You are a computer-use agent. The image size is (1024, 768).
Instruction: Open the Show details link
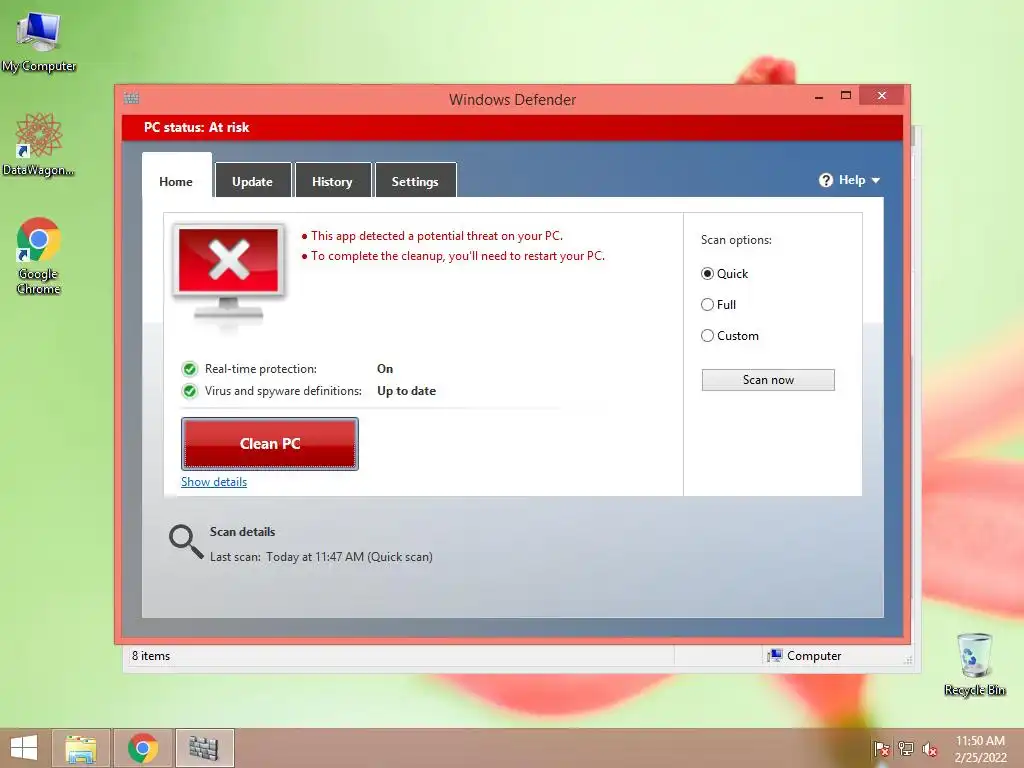pos(214,482)
